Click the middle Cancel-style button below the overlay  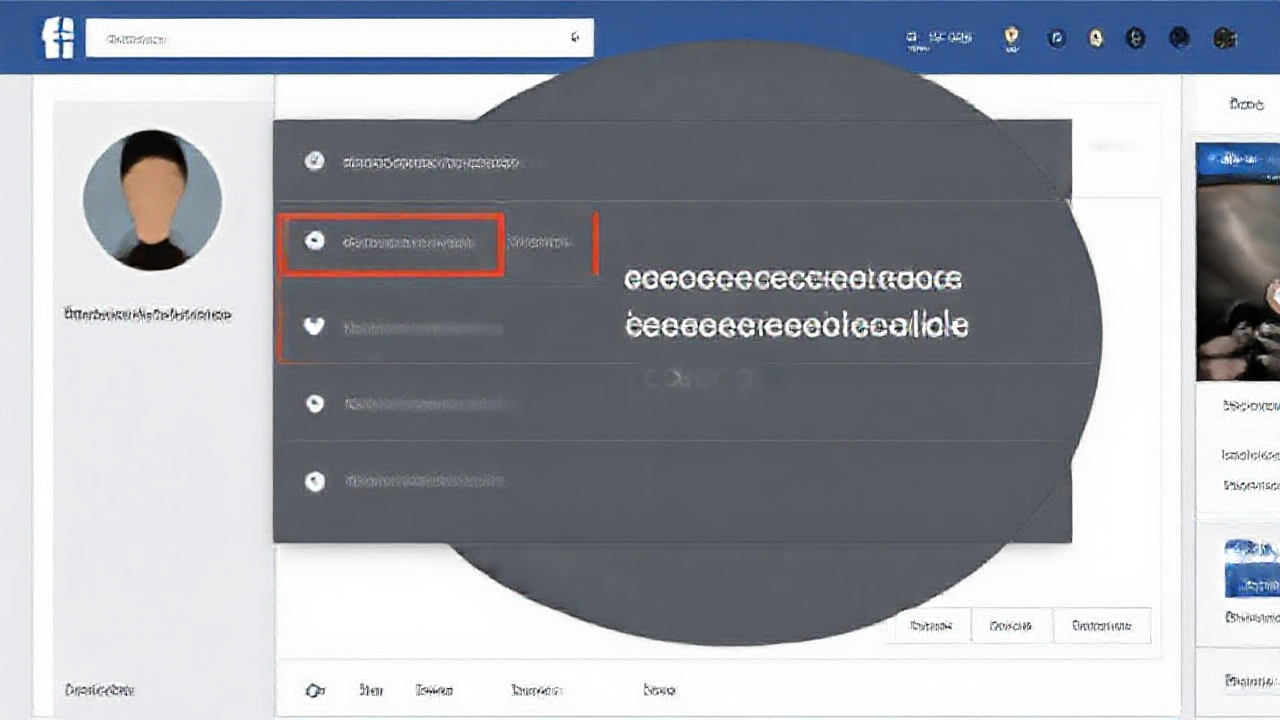click(1011, 625)
